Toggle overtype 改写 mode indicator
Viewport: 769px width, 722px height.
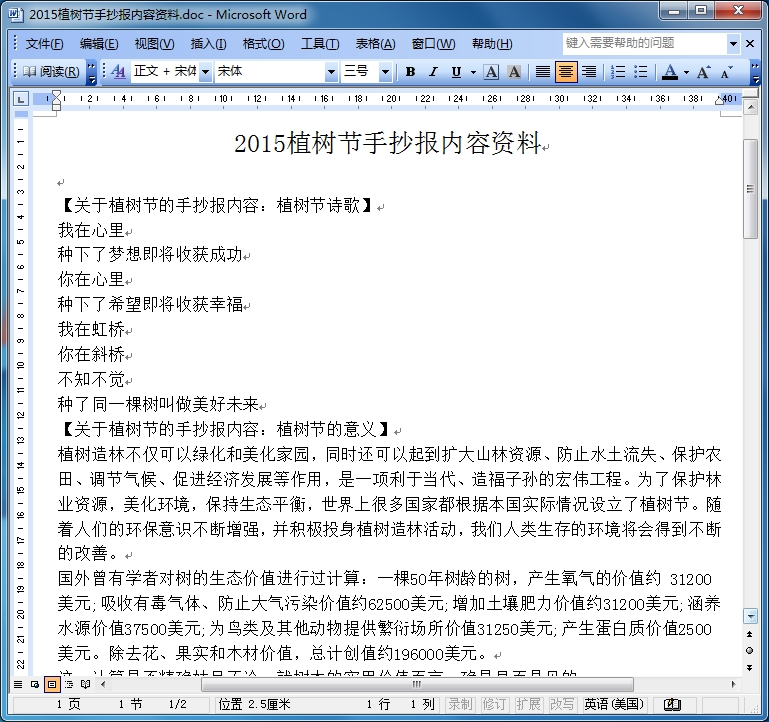[x=562, y=704]
